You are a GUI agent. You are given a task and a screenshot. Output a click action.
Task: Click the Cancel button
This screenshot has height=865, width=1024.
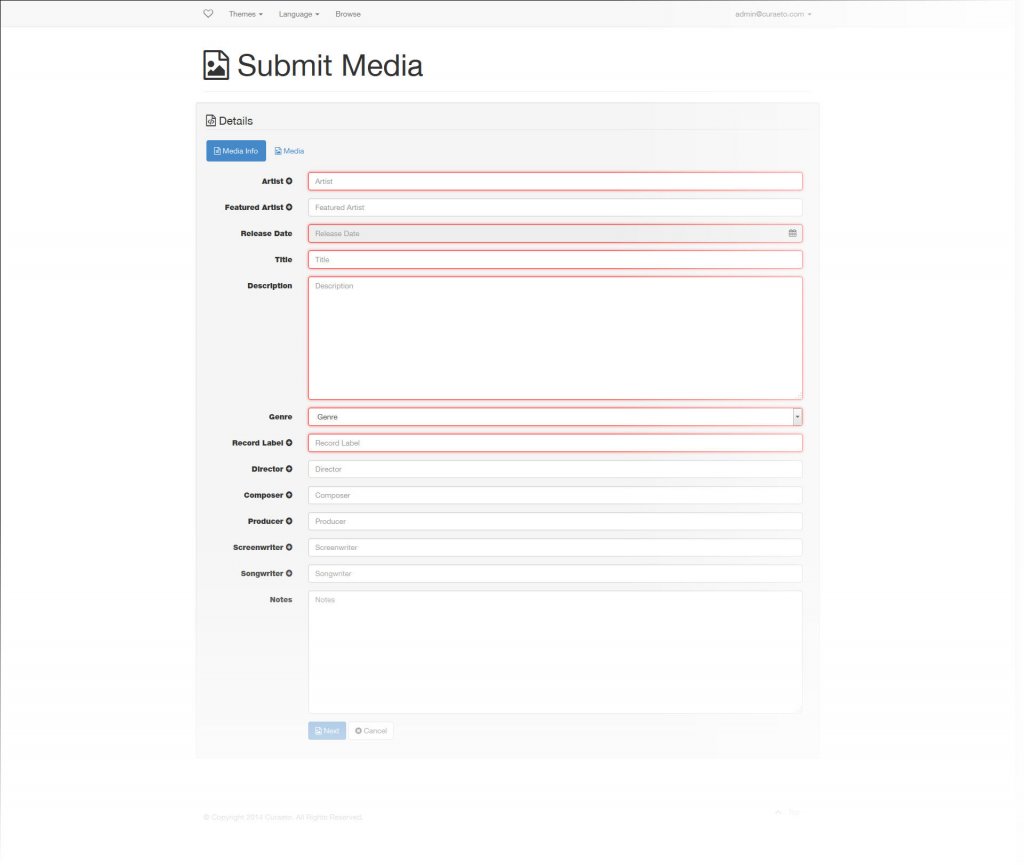tap(371, 731)
